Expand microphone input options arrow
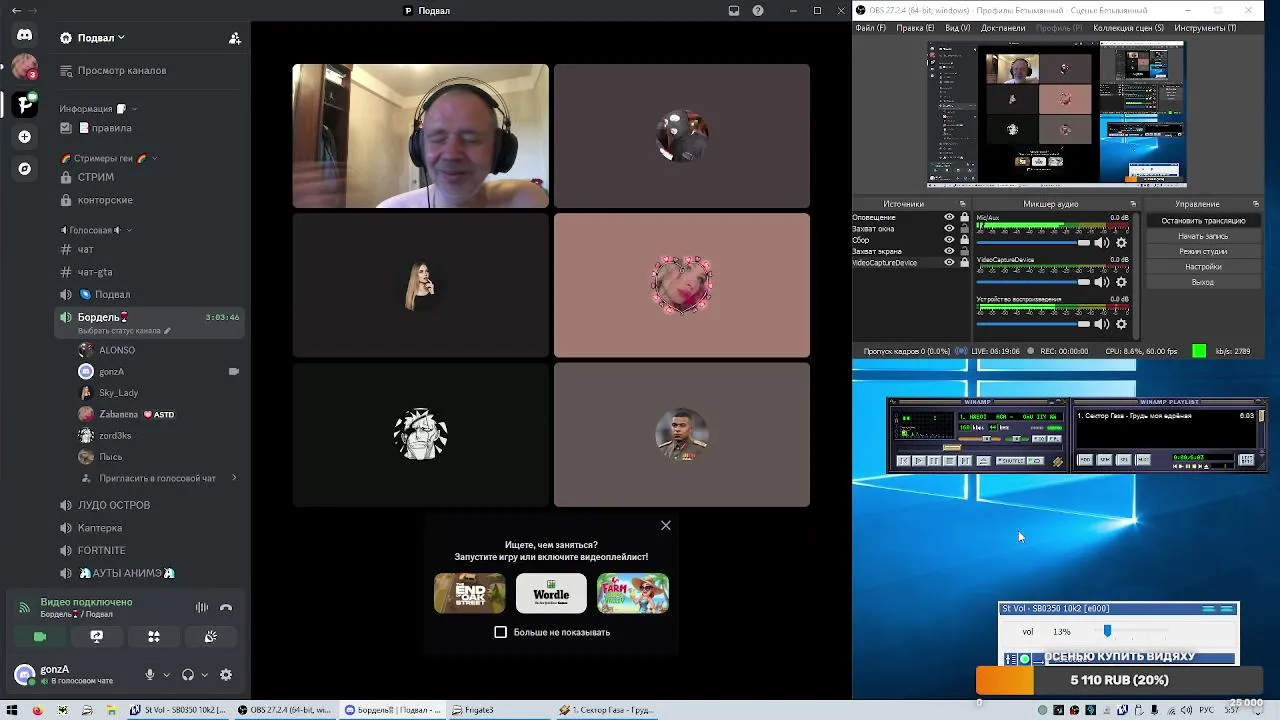Screen dimensions: 1280x720 [x=166, y=675]
